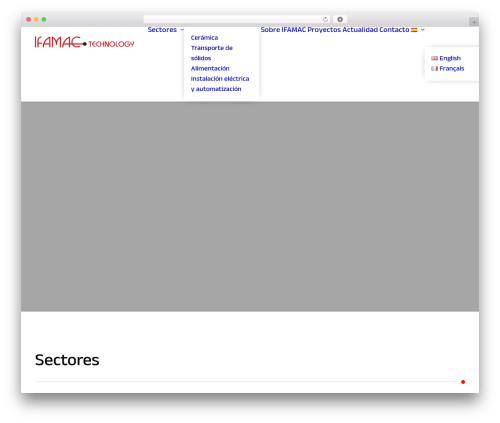Choose Transporte de sólidos submenu item

(211, 53)
